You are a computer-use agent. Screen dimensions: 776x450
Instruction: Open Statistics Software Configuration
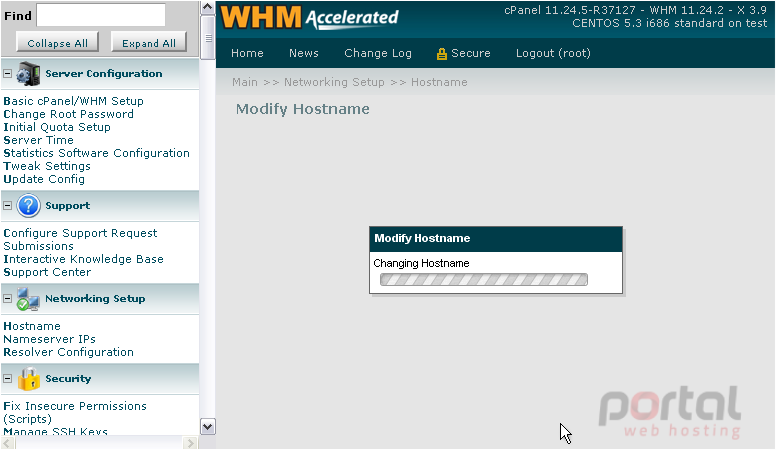[x=97, y=153]
